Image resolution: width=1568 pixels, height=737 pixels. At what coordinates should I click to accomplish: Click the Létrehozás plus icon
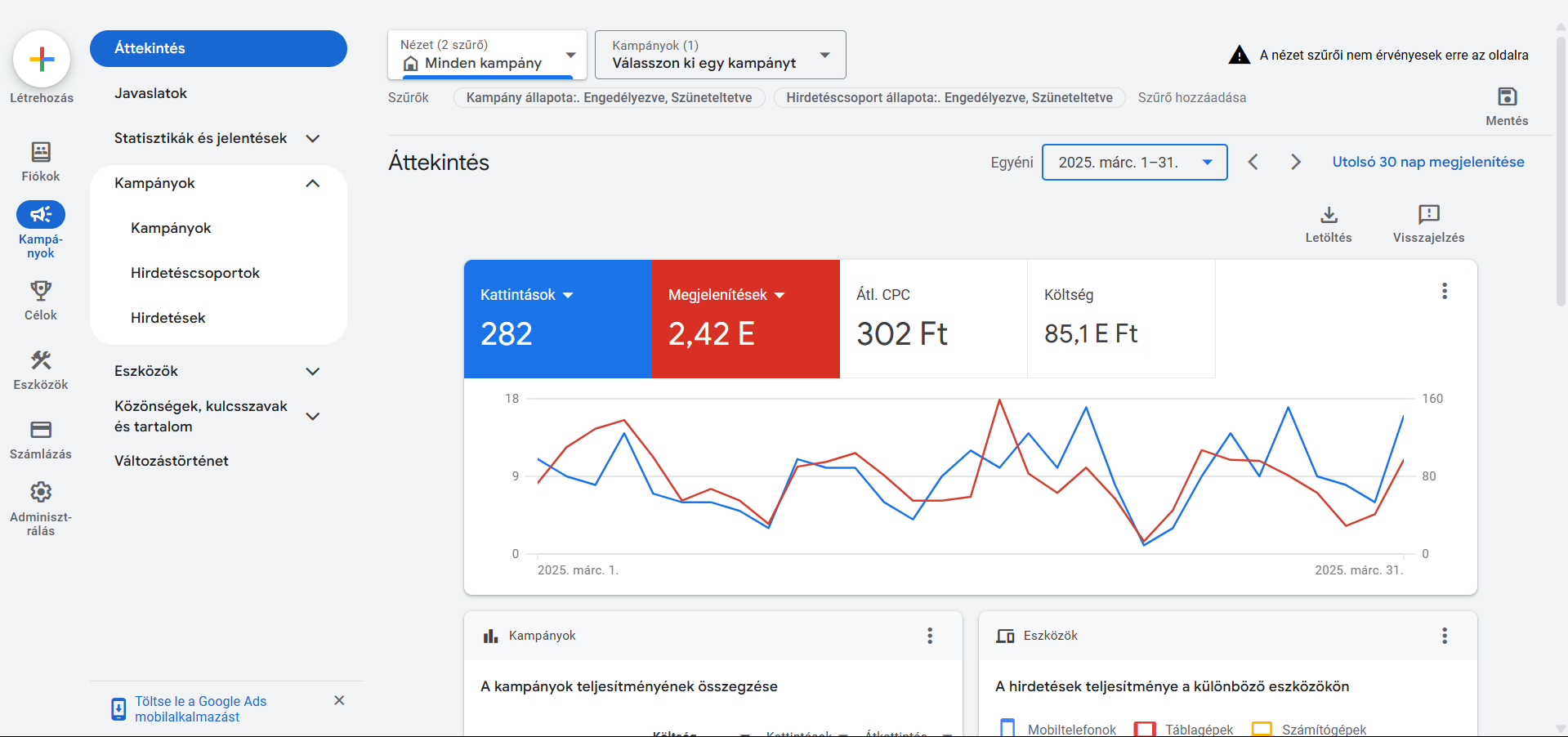42,59
